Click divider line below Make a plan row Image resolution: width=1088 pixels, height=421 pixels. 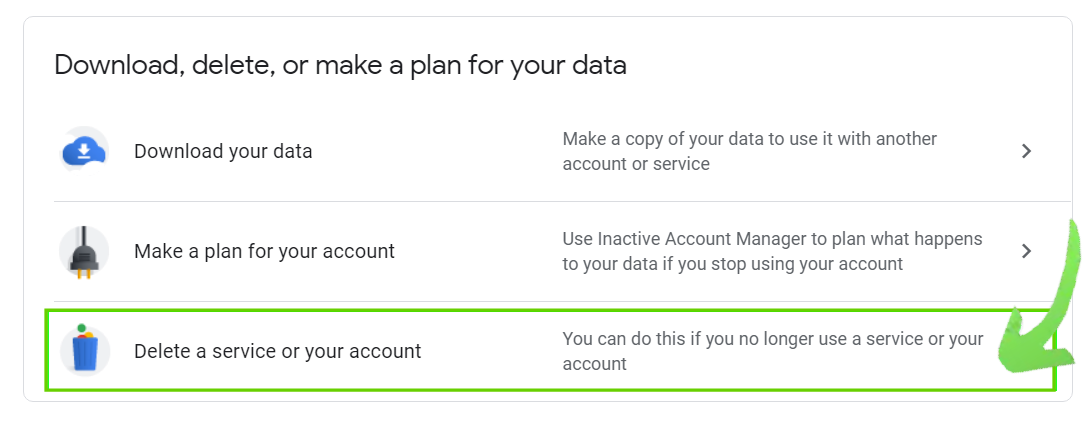pos(562,302)
